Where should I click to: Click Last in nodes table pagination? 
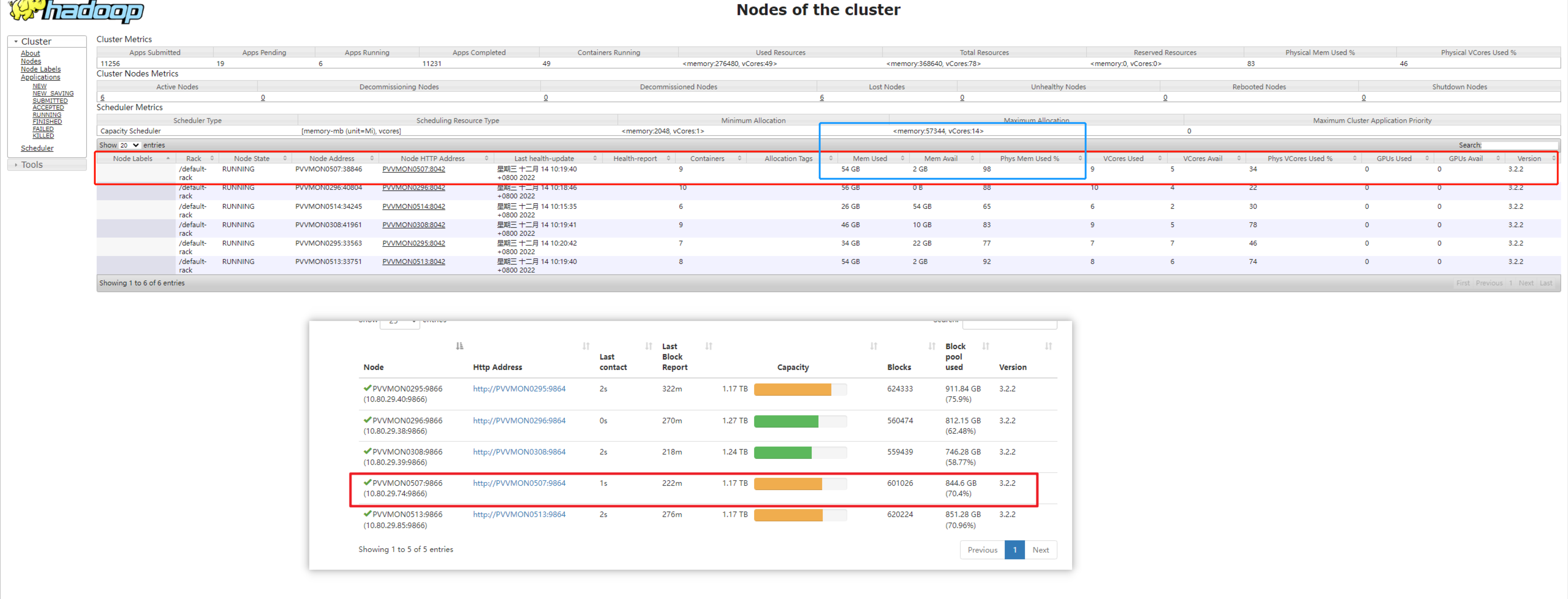(x=1545, y=283)
